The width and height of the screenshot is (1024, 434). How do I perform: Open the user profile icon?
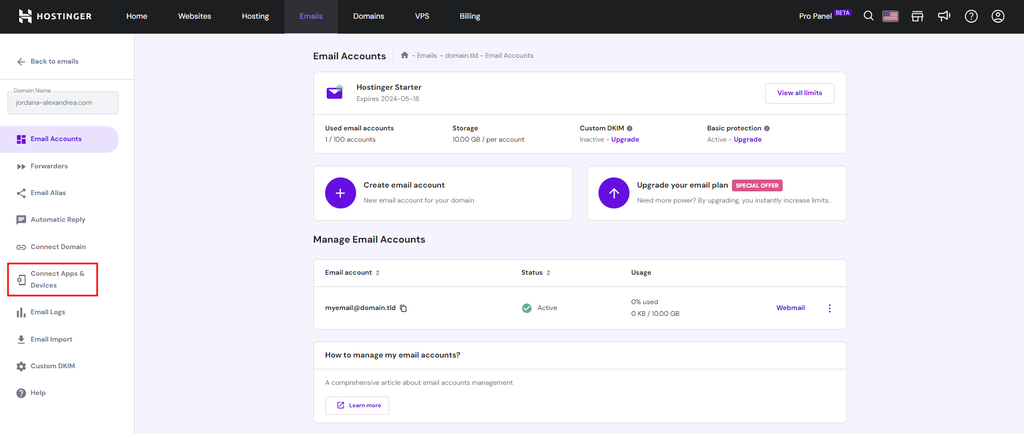coord(997,16)
